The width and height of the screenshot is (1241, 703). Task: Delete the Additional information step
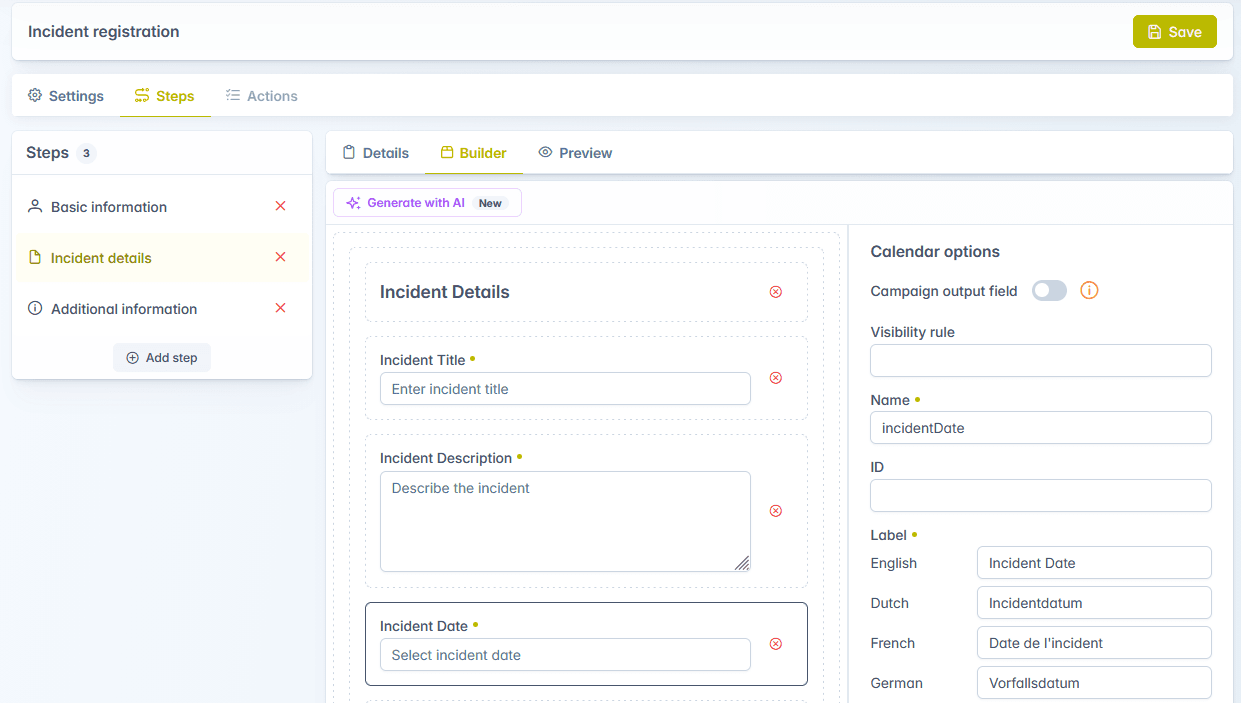click(x=280, y=308)
